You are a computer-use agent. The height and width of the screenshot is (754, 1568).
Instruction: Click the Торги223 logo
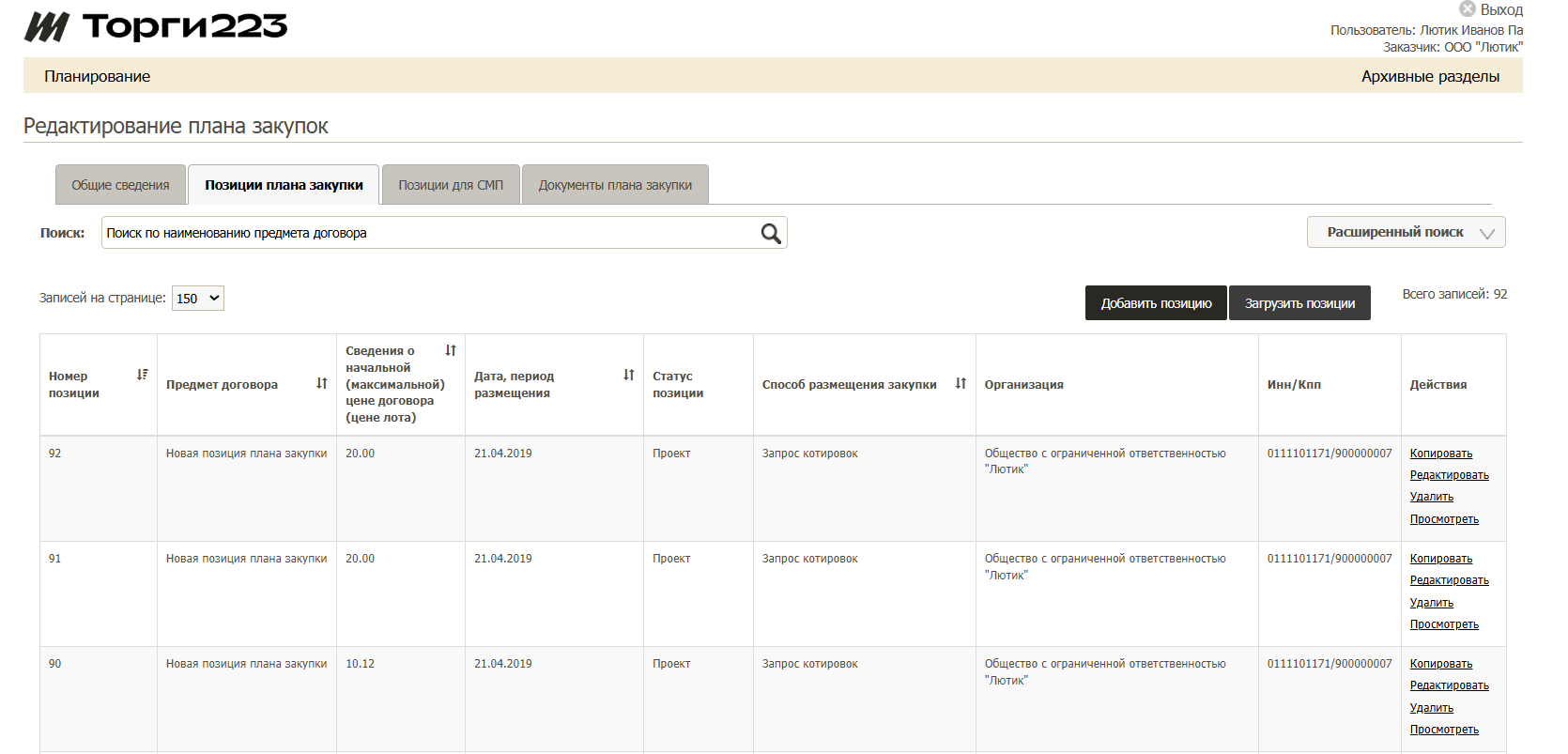[x=156, y=27]
